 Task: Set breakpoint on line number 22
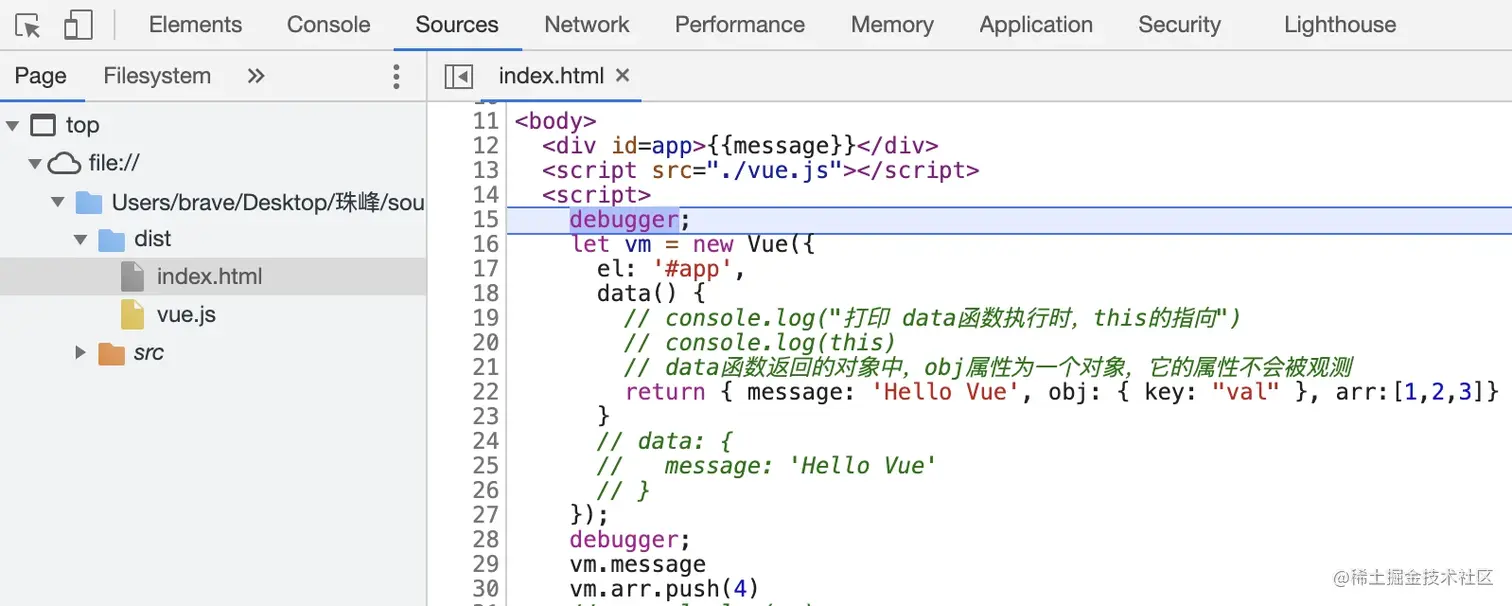485,391
